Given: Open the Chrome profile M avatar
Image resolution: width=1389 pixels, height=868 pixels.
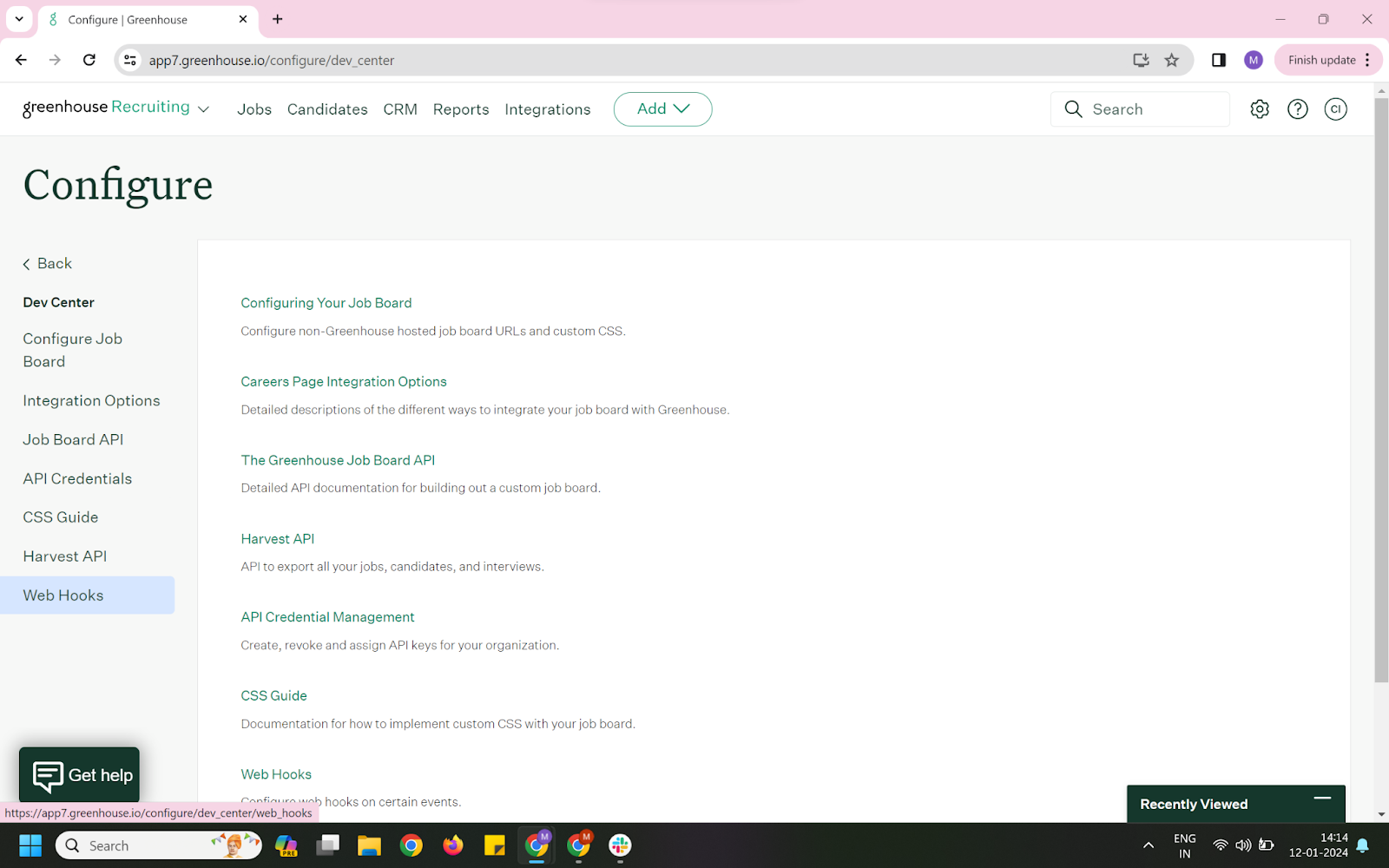Looking at the screenshot, I should click(1253, 60).
